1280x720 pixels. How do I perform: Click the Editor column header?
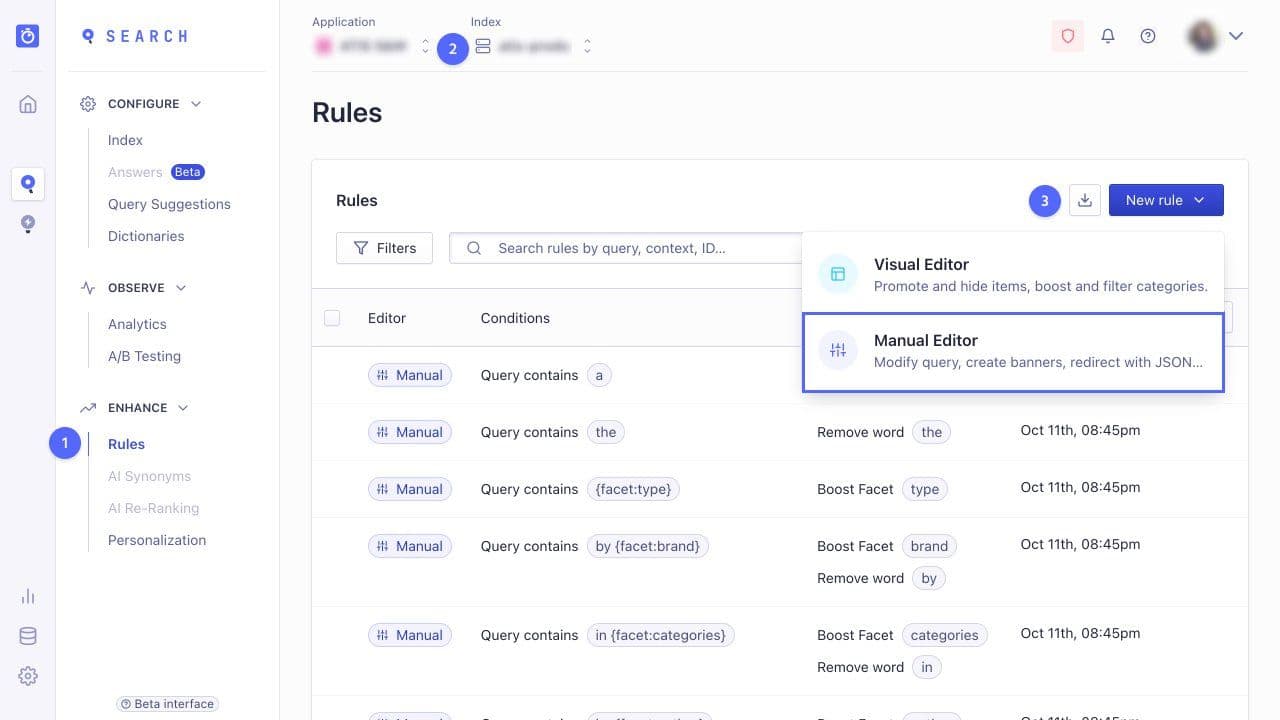click(387, 318)
